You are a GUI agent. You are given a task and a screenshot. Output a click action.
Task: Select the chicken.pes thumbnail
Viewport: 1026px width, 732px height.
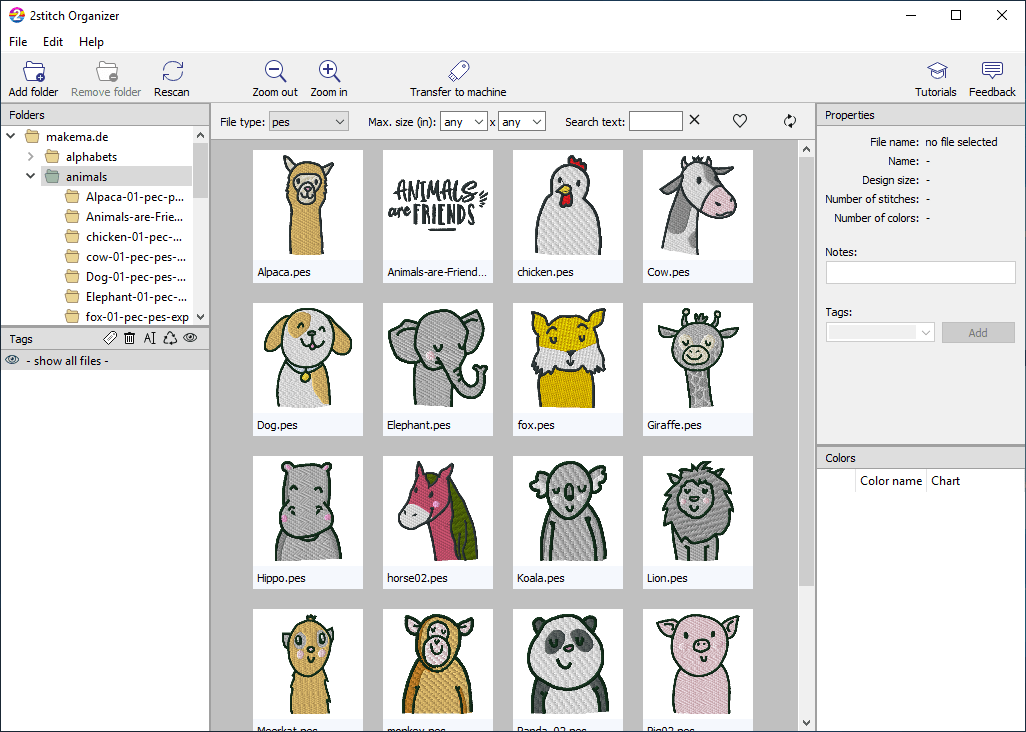[x=568, y=217]
